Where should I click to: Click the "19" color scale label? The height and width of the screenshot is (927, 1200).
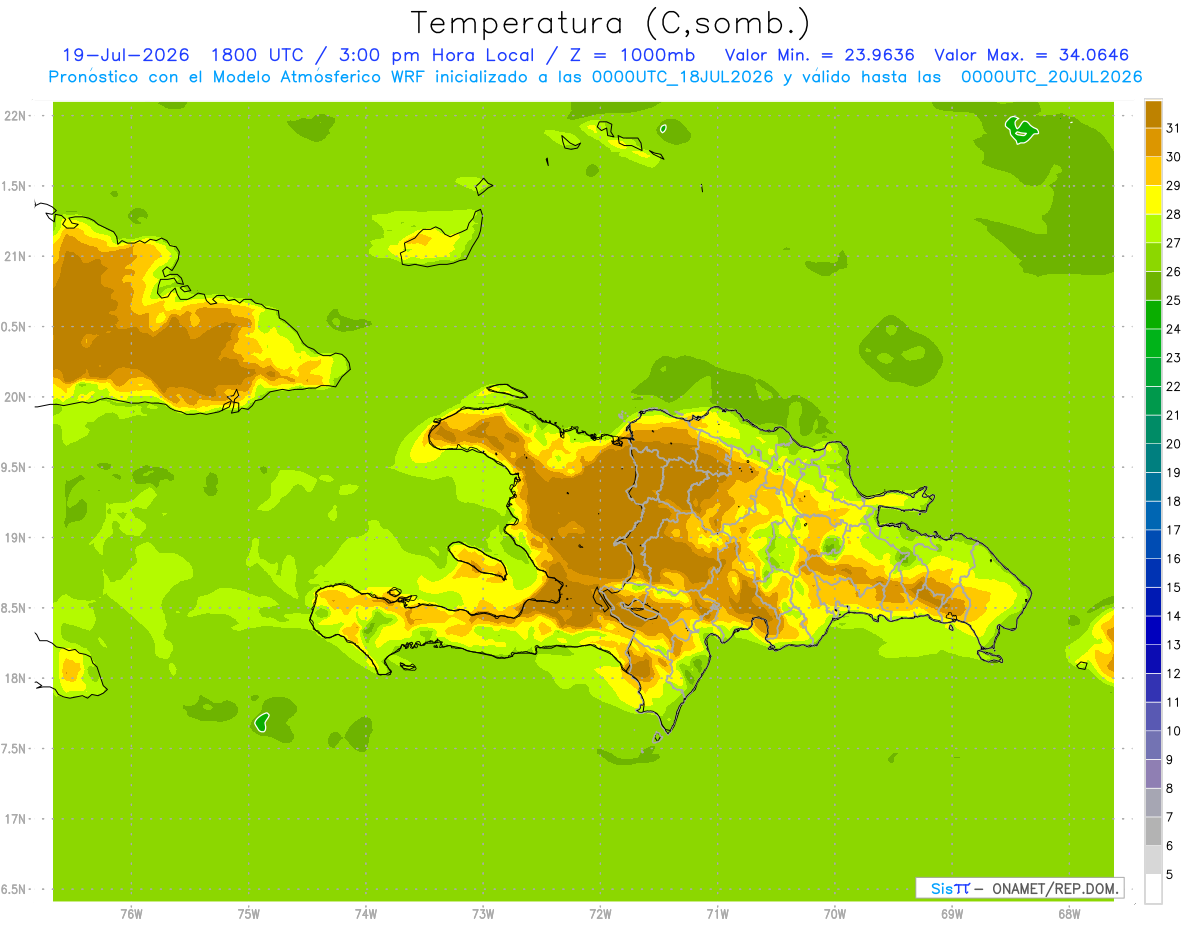click(x=1174, y=473)
